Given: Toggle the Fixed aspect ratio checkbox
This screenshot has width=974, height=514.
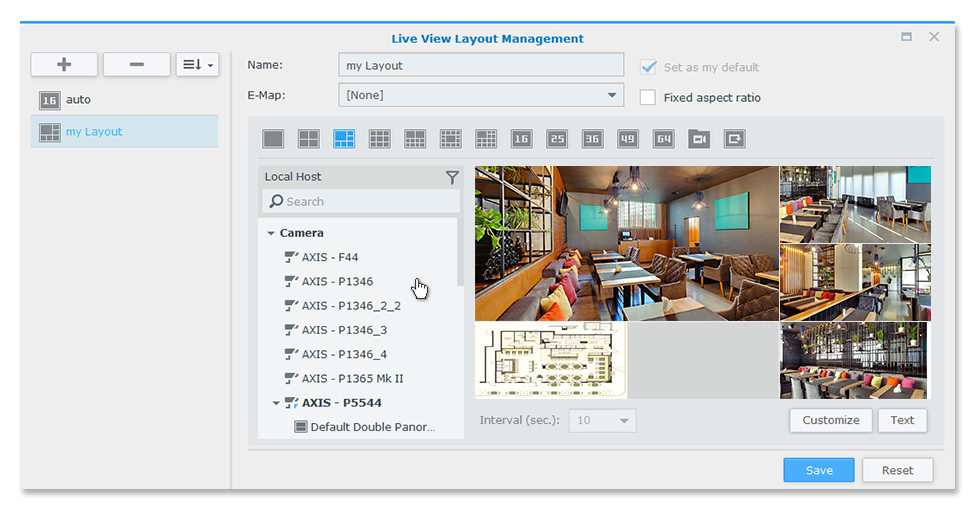Looking at the screenshot, I should point(648,98).
